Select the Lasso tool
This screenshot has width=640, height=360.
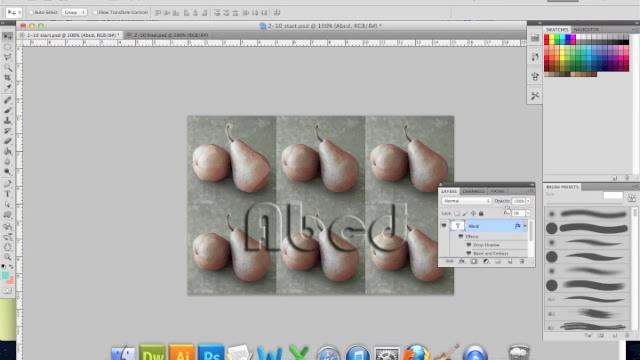7,57
